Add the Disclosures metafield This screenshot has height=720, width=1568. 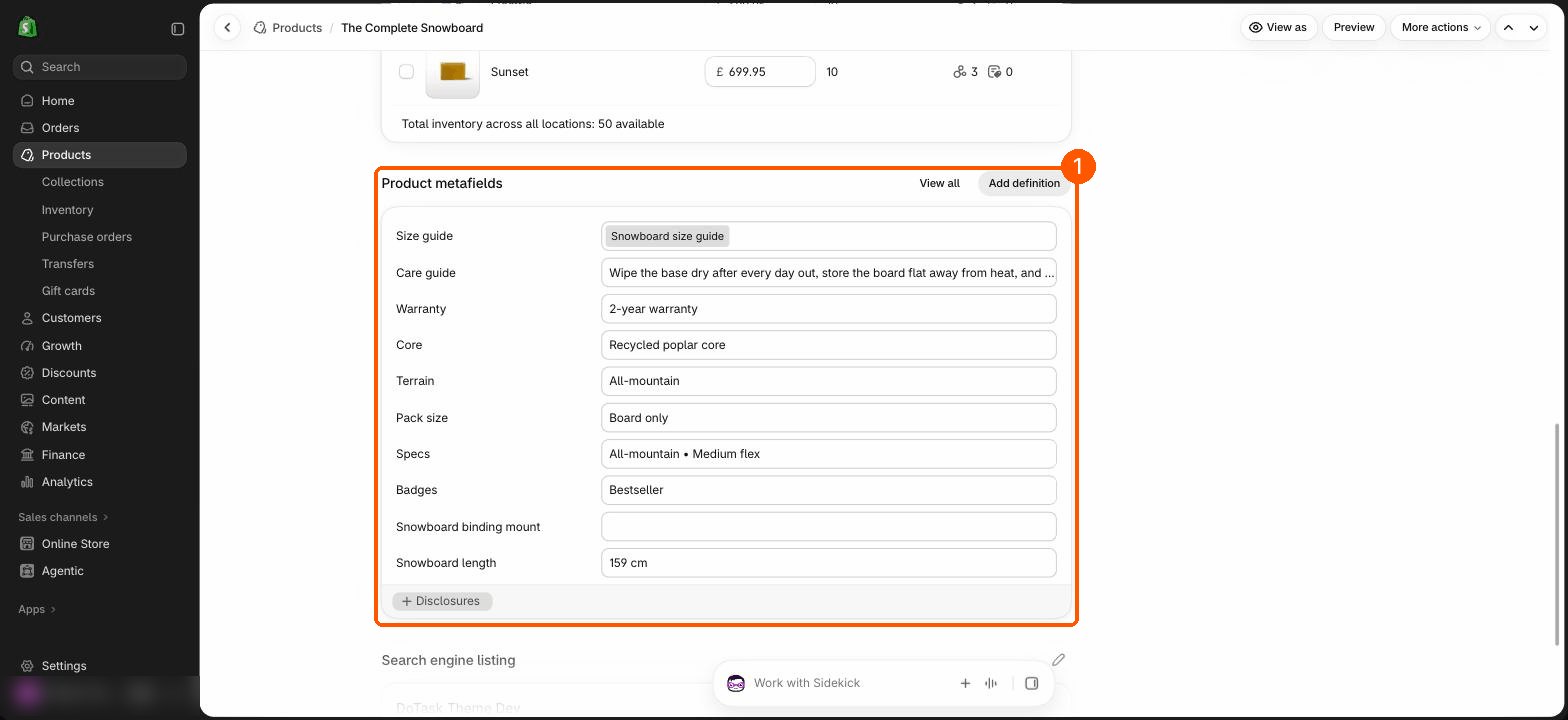tap(442, 601)
